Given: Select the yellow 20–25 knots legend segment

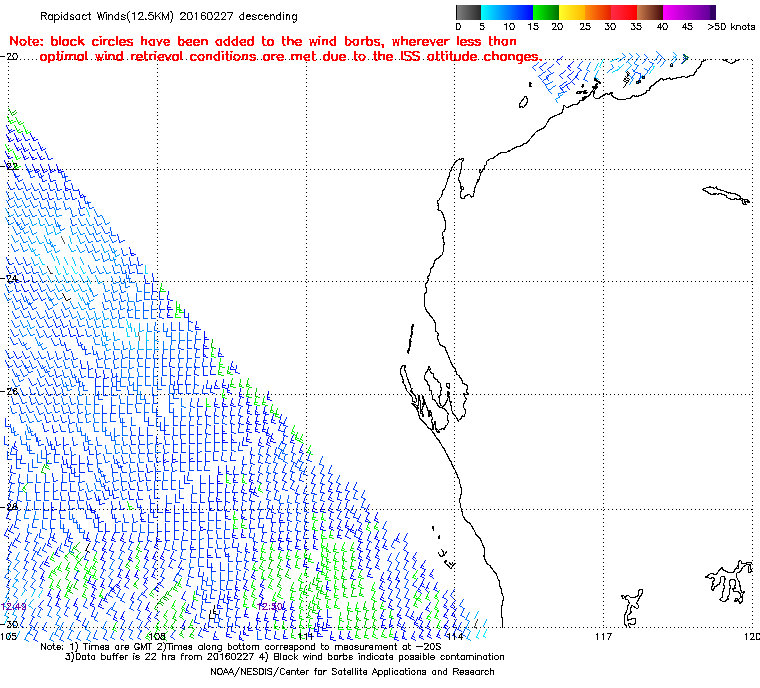Looking at the screenshot, I should (572, 12).
